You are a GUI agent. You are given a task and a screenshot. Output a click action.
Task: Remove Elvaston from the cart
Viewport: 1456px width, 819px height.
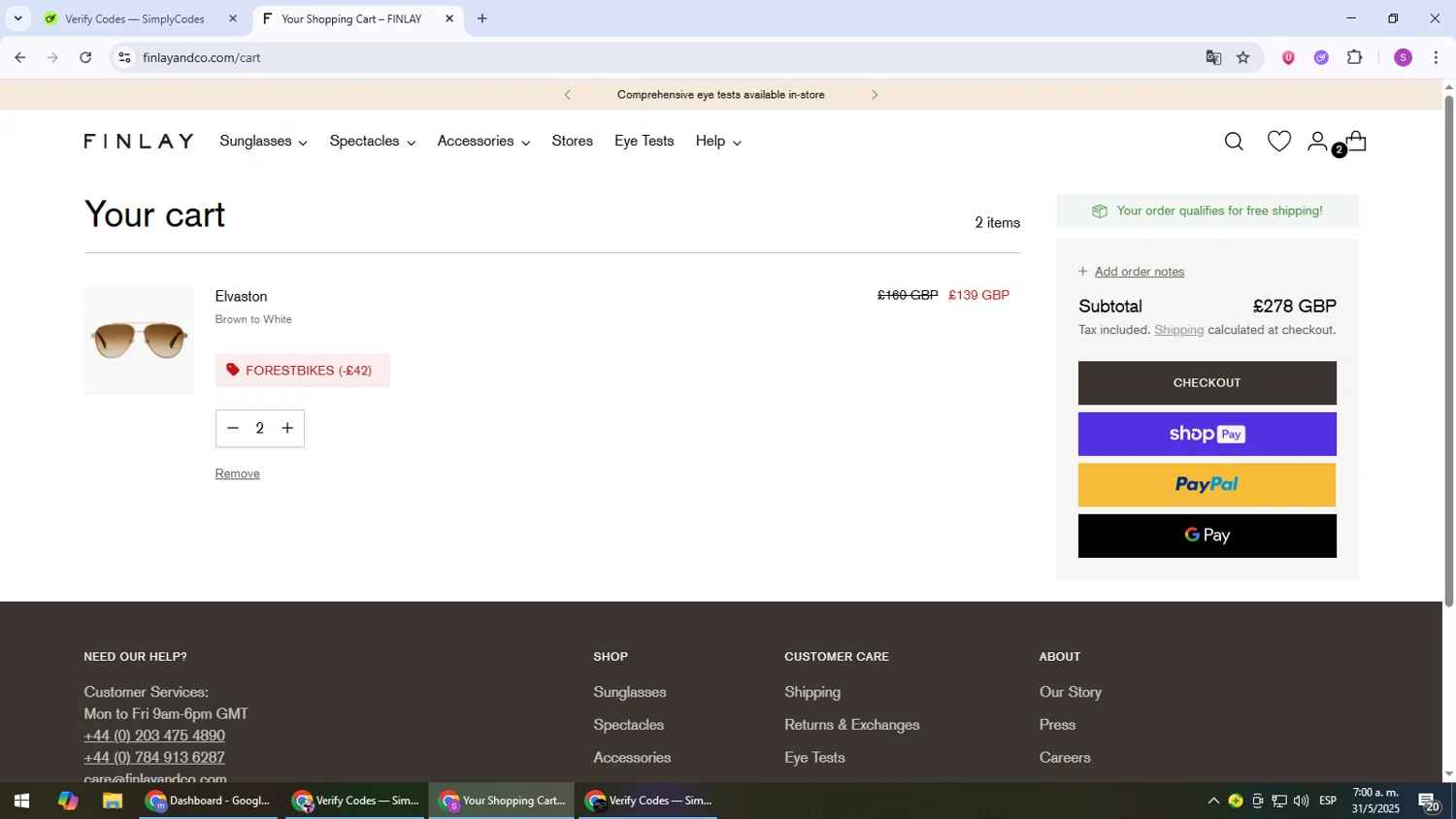(237, 474)
